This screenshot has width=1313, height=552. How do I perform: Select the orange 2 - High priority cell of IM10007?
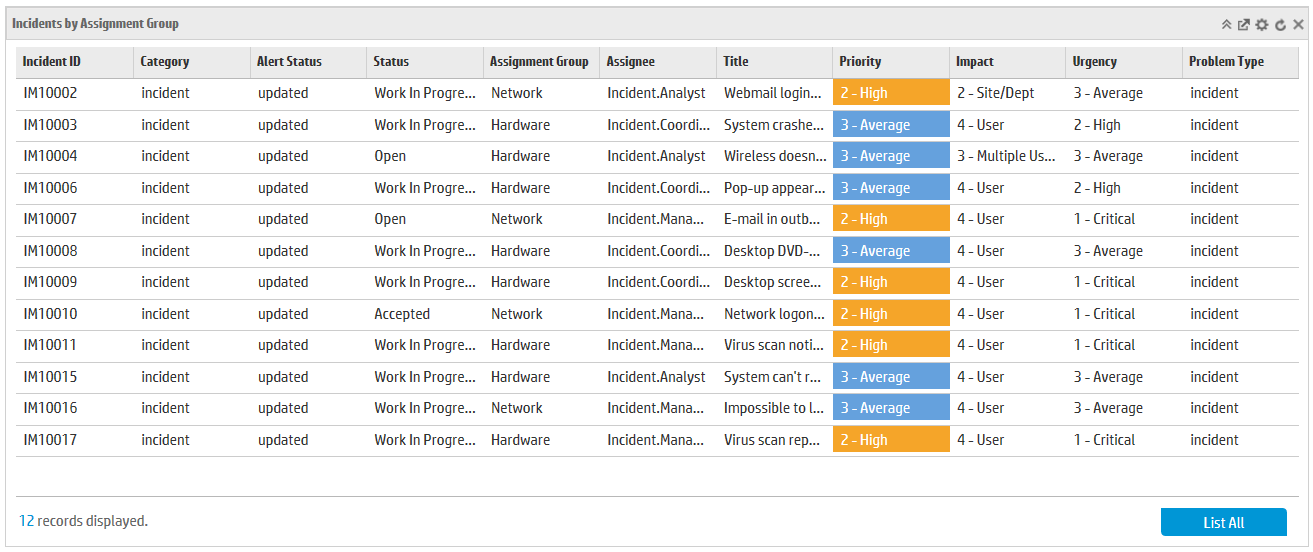point(891,219)
